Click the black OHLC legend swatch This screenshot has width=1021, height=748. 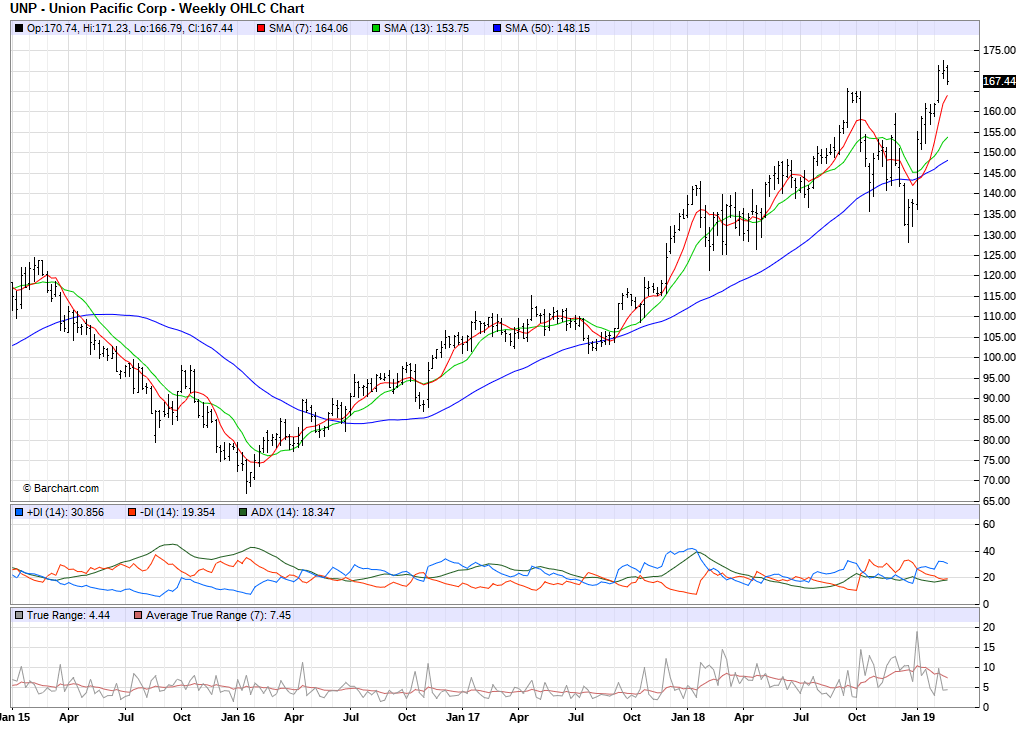coord(19,28)
